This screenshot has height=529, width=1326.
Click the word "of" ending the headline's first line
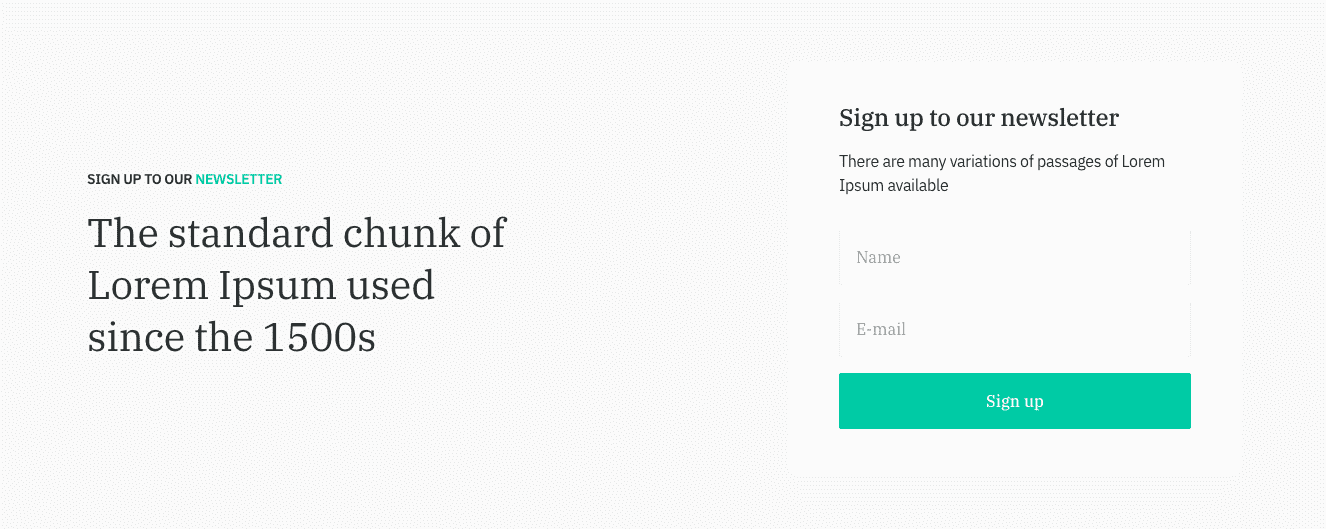coord(487,233)
